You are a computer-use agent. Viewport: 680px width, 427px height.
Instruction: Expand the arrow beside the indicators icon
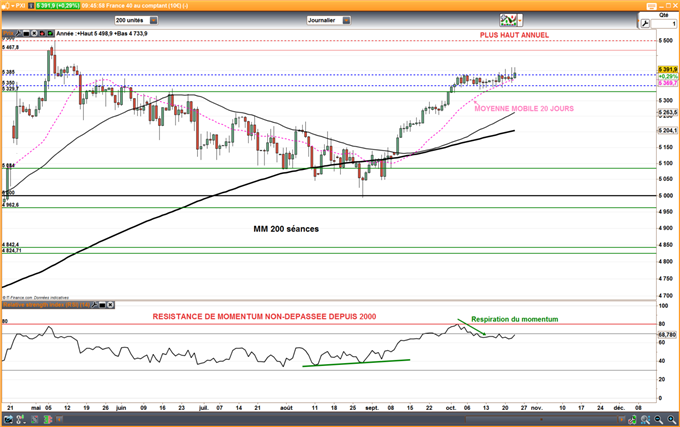[x=520, y=20]
